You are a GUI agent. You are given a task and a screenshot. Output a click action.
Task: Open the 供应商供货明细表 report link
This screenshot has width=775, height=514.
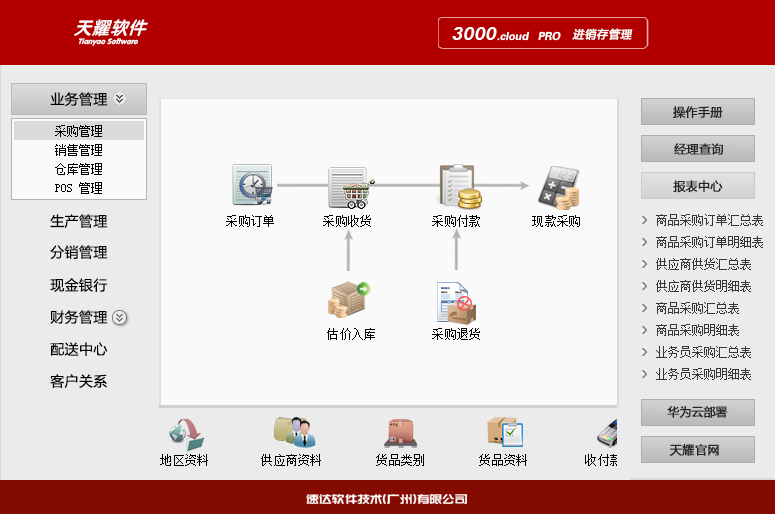pyautogui.click(x=703, y=286)
